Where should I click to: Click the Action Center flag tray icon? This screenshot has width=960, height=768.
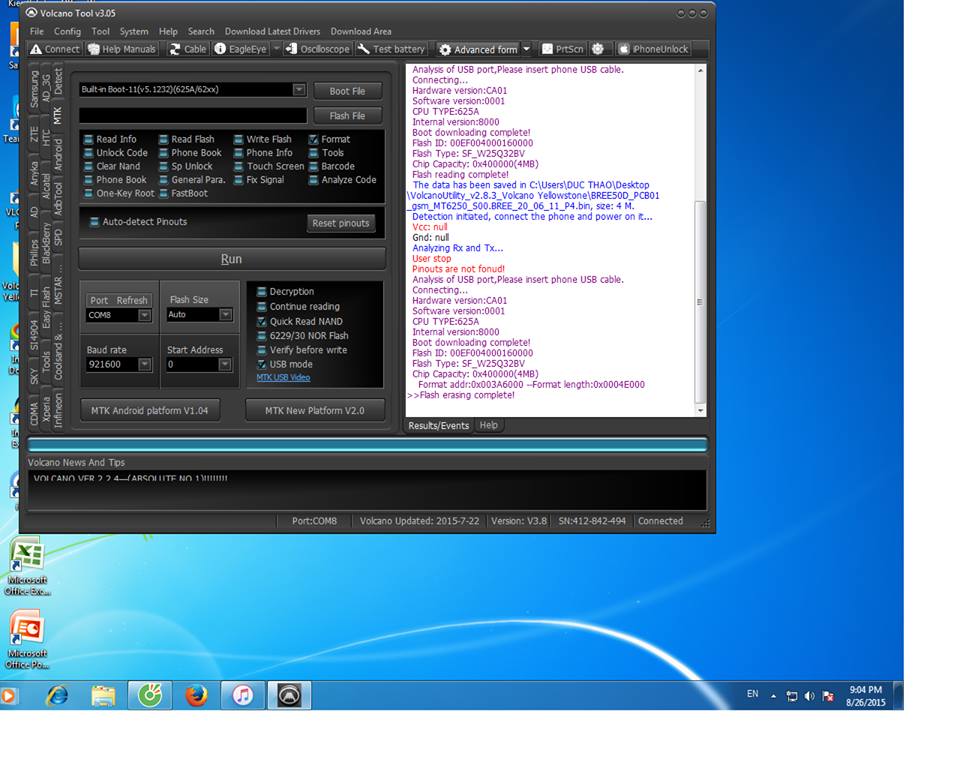point(828,696)
